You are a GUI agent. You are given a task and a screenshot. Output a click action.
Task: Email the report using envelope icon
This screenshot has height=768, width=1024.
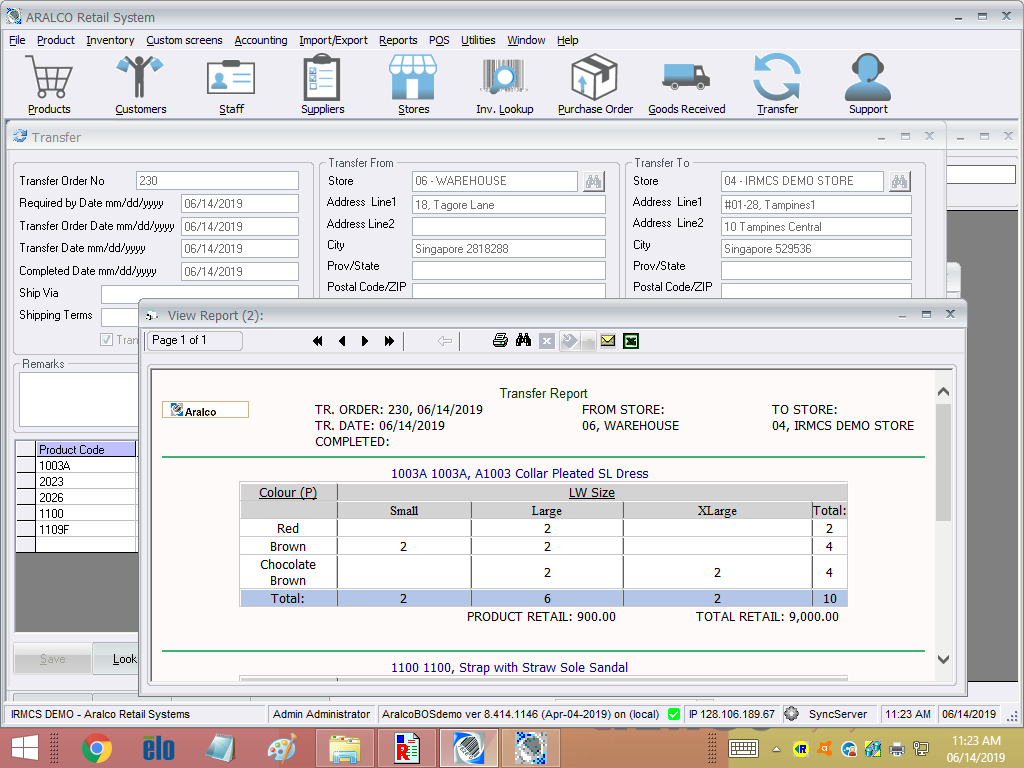tap(608, 341)
